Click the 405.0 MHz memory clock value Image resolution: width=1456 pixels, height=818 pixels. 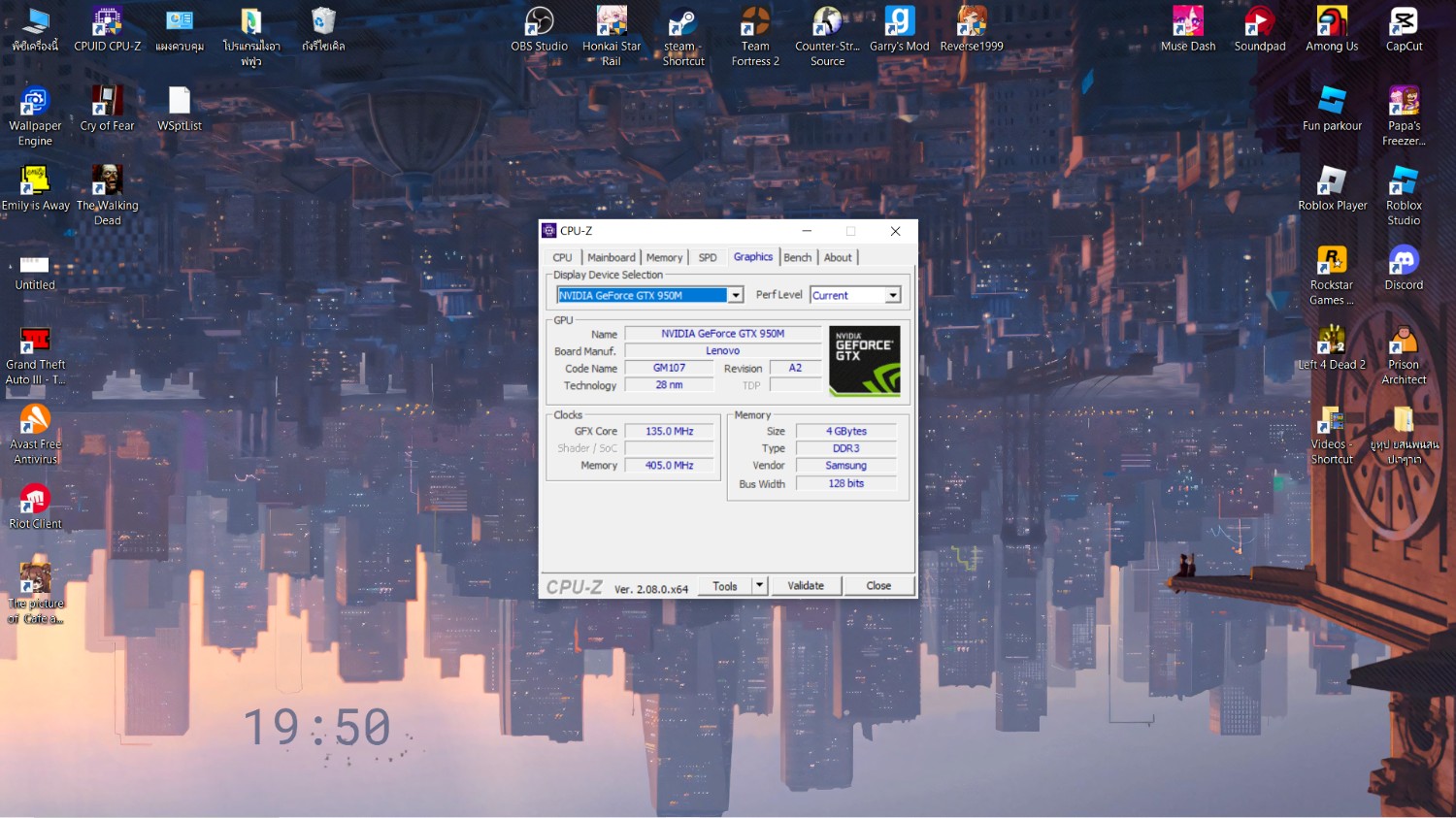click(x=669, y=466)
